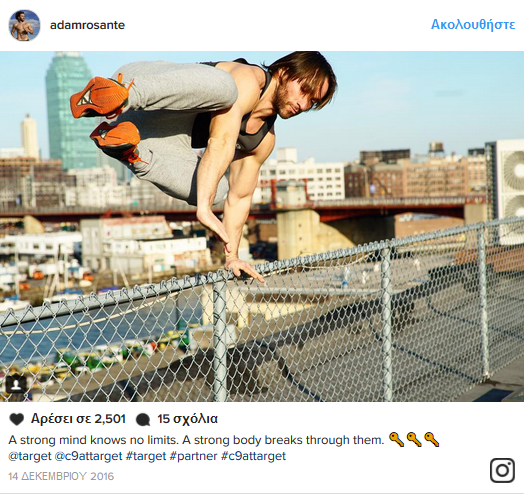The height and width of the screenshot is (494, 524).
Task: Follow the account via Ακολουθήστε
Action: (x=473, y=24)
